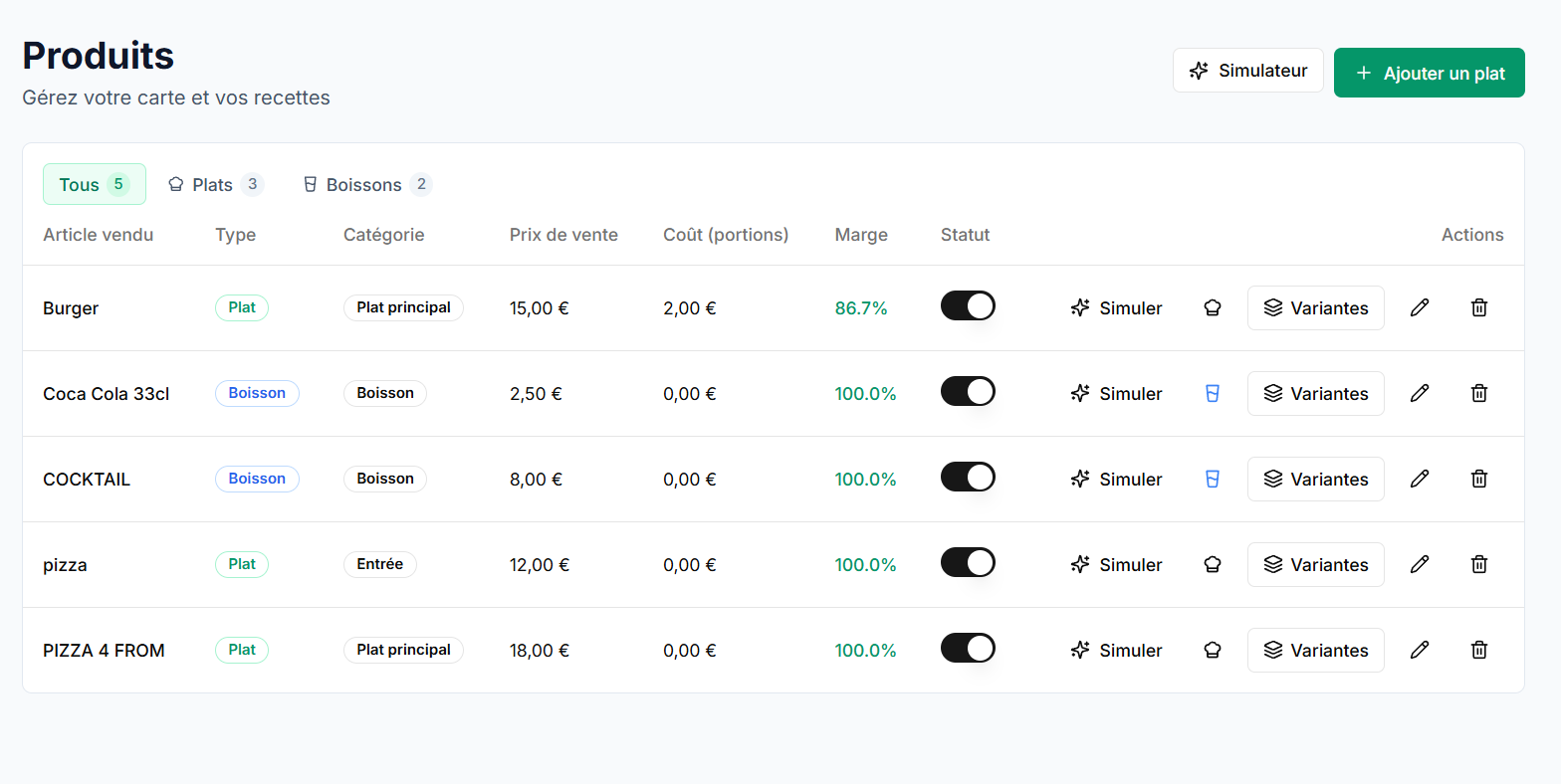Open the Simulateur button in header
This screenshot has width=1561, height=784.
(x=1247, y=71)
